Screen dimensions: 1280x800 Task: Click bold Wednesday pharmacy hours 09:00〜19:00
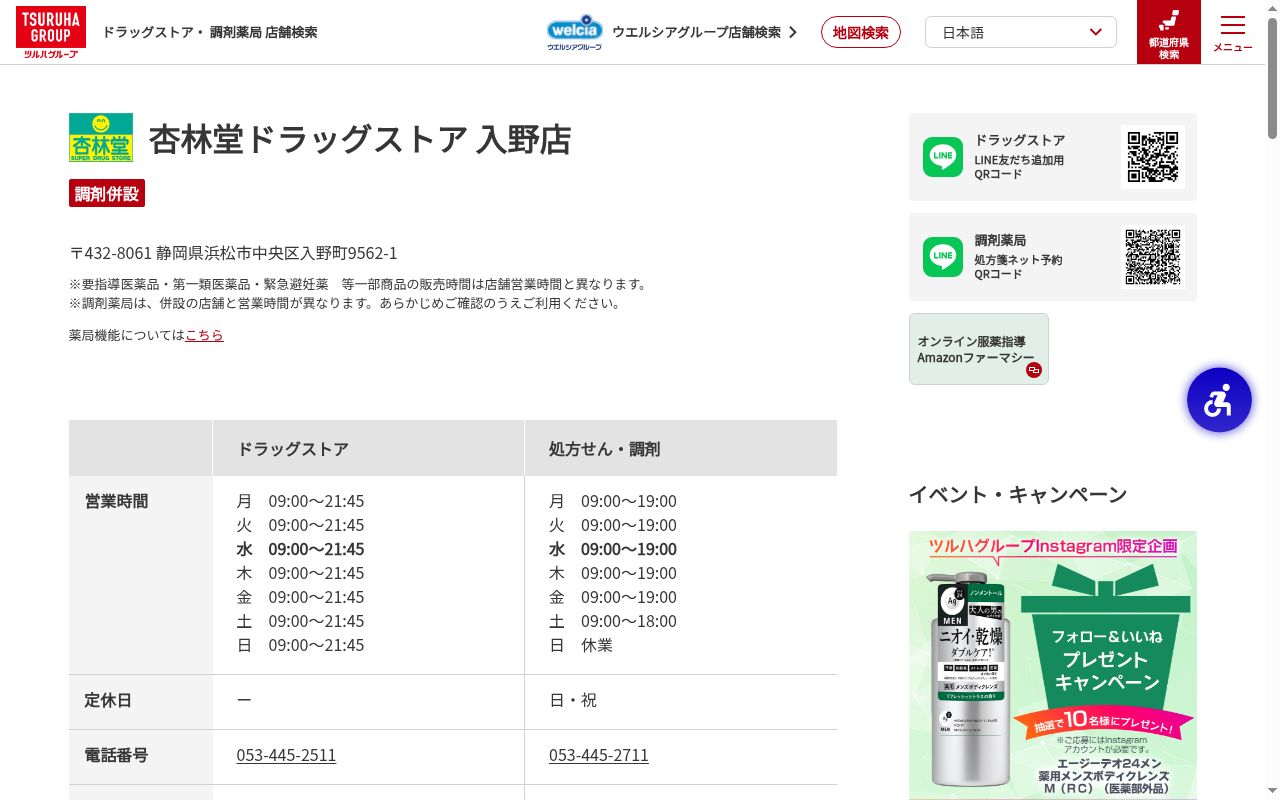click(x=629, y=549)
